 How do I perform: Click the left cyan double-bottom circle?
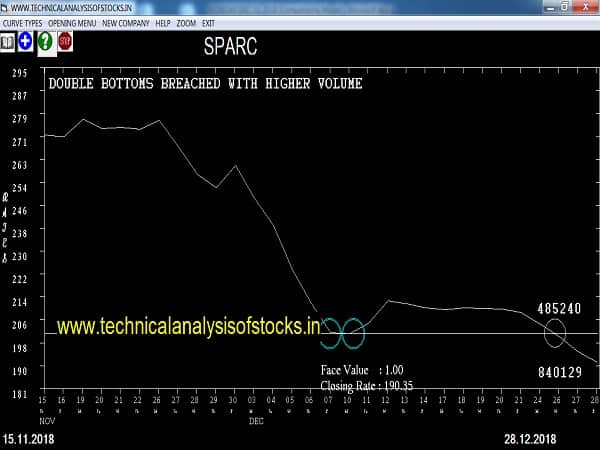(x=331, y=333)
